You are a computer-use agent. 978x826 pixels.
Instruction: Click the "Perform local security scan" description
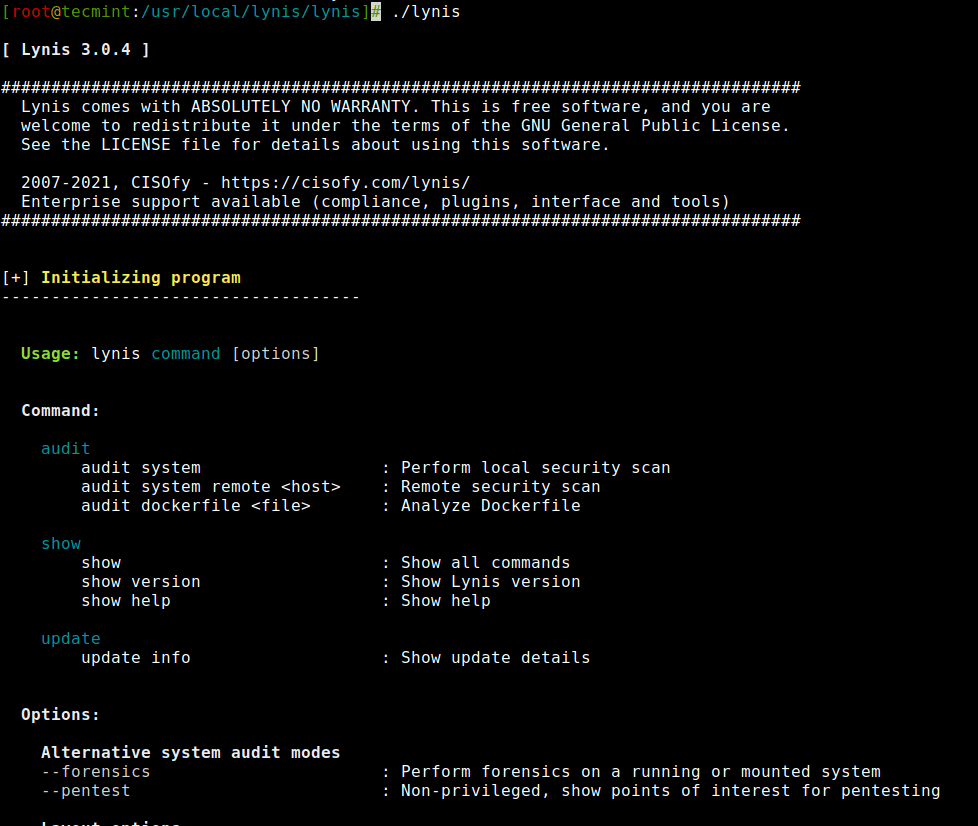pos(535,468)
